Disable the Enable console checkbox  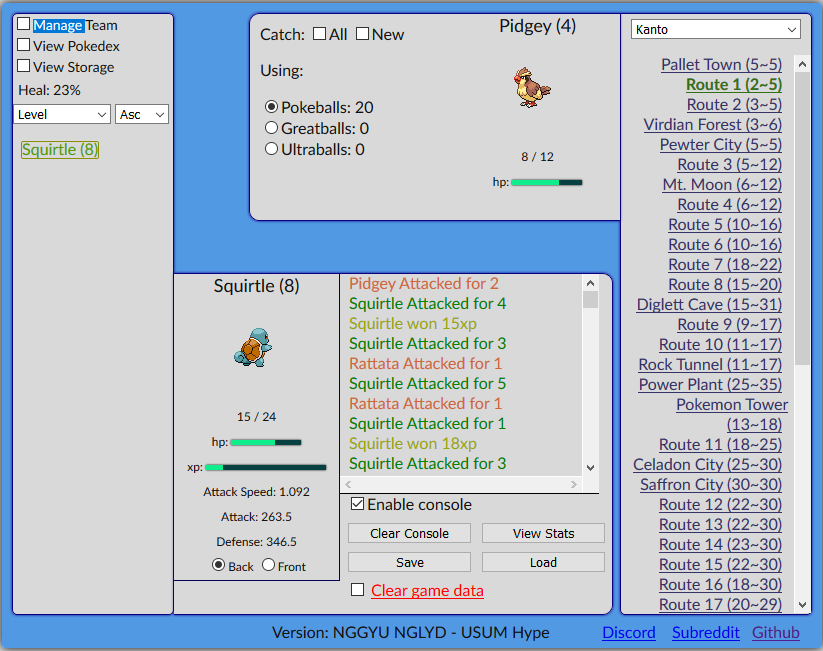pyautogui.click(x=357, y=504)
